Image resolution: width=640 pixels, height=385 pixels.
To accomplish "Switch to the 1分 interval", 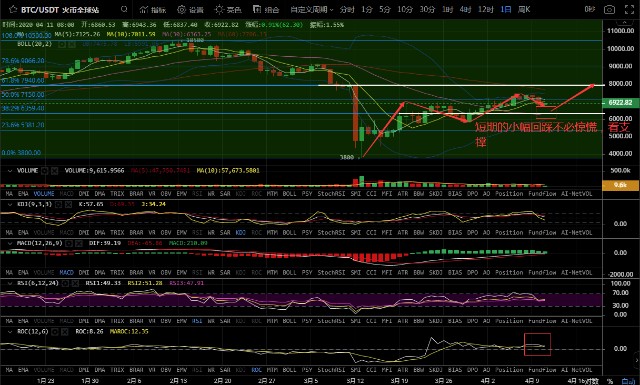I will pos(367,9).
